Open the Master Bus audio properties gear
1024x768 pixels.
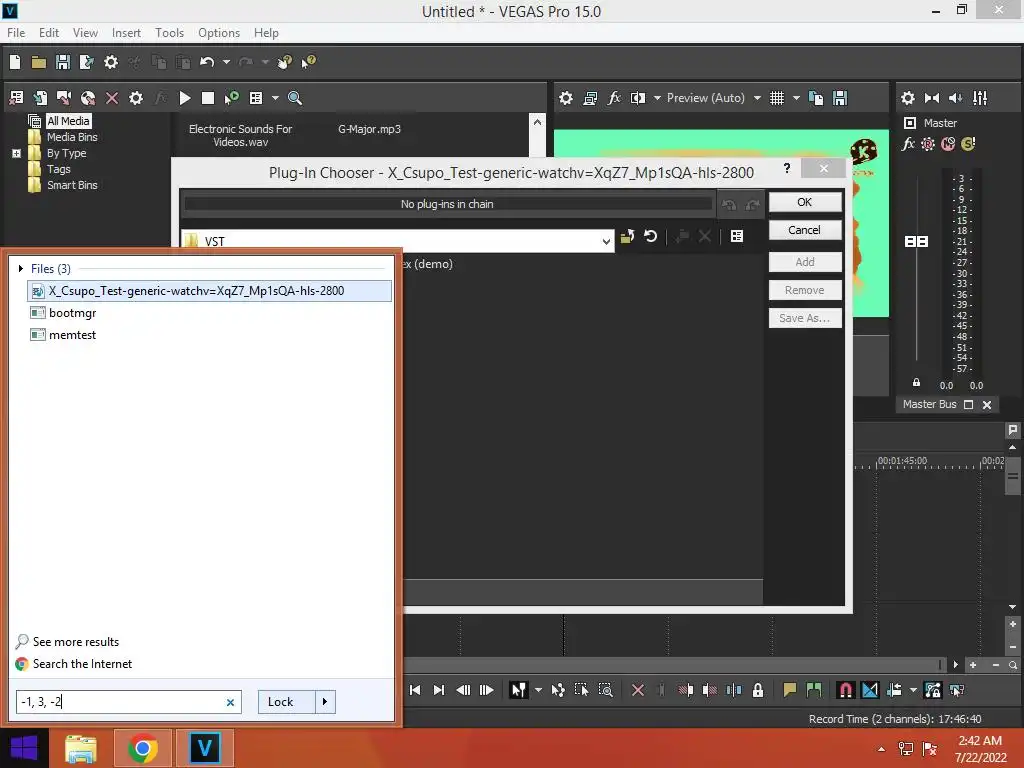point(908,98)
